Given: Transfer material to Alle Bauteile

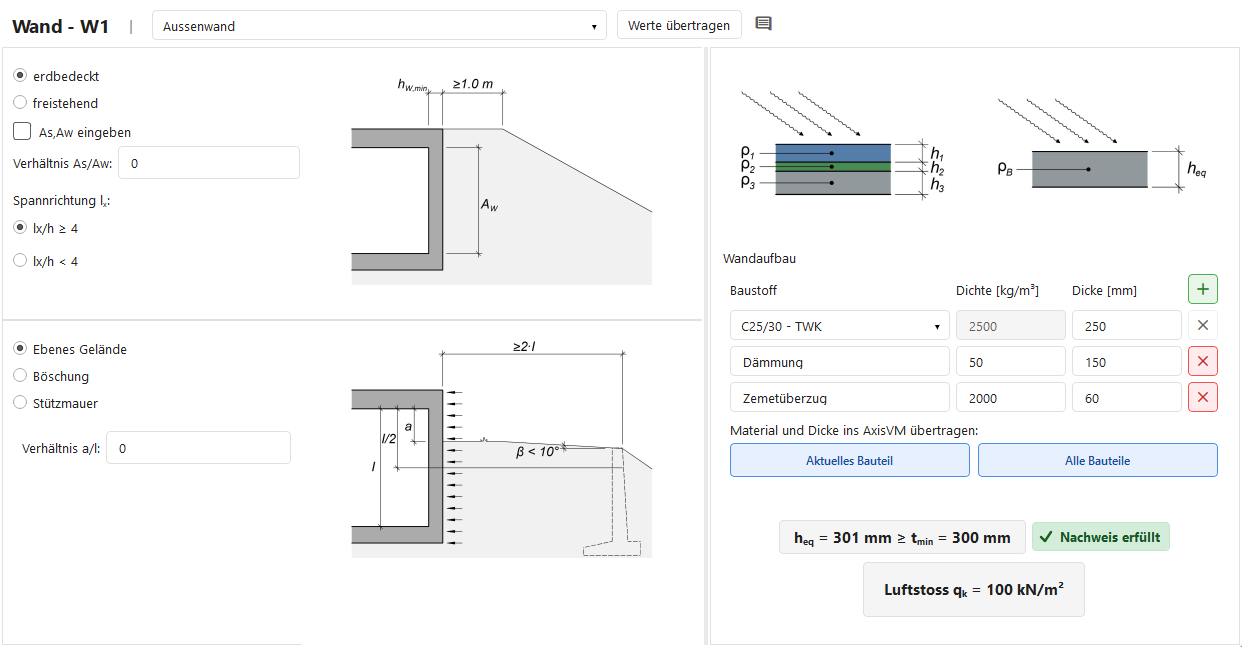Looking at the screenshot, I should [1098, 460].
